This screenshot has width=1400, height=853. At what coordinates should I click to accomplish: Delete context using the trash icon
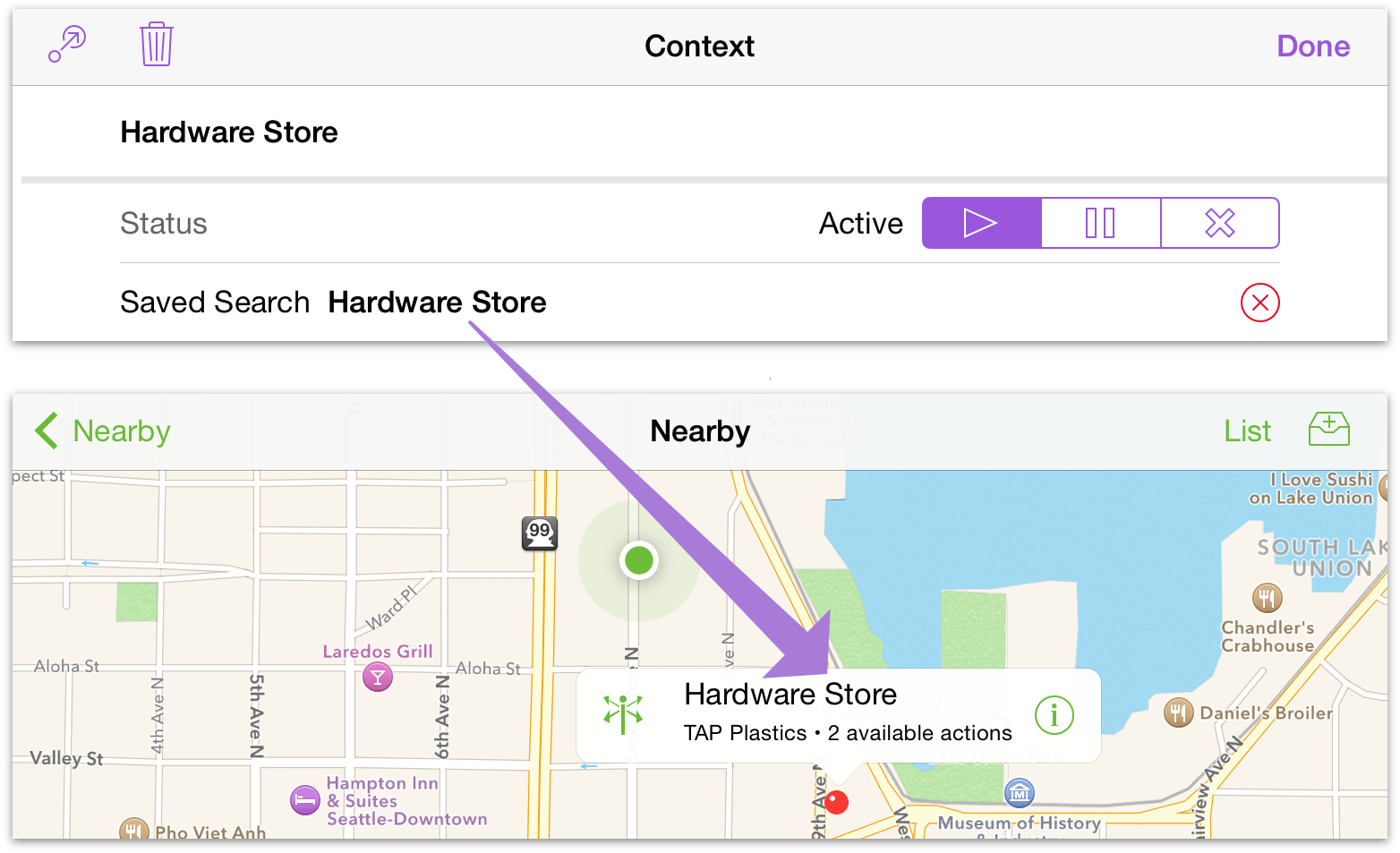point(156,45)
